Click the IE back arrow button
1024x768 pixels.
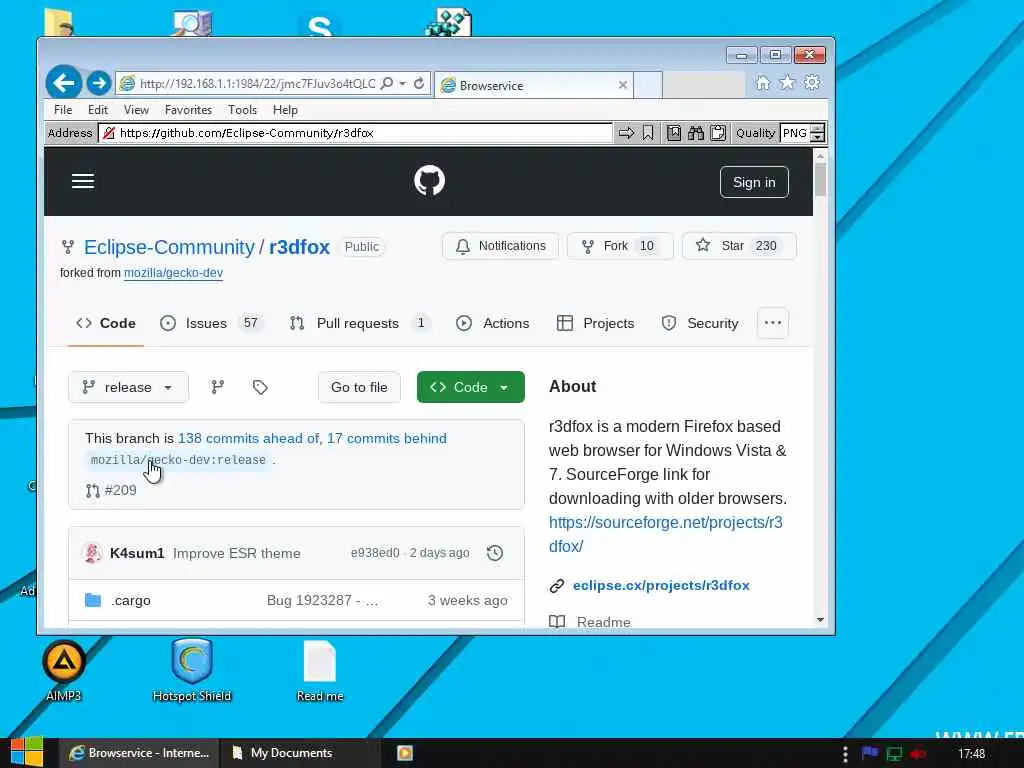[x=64, y=83]
